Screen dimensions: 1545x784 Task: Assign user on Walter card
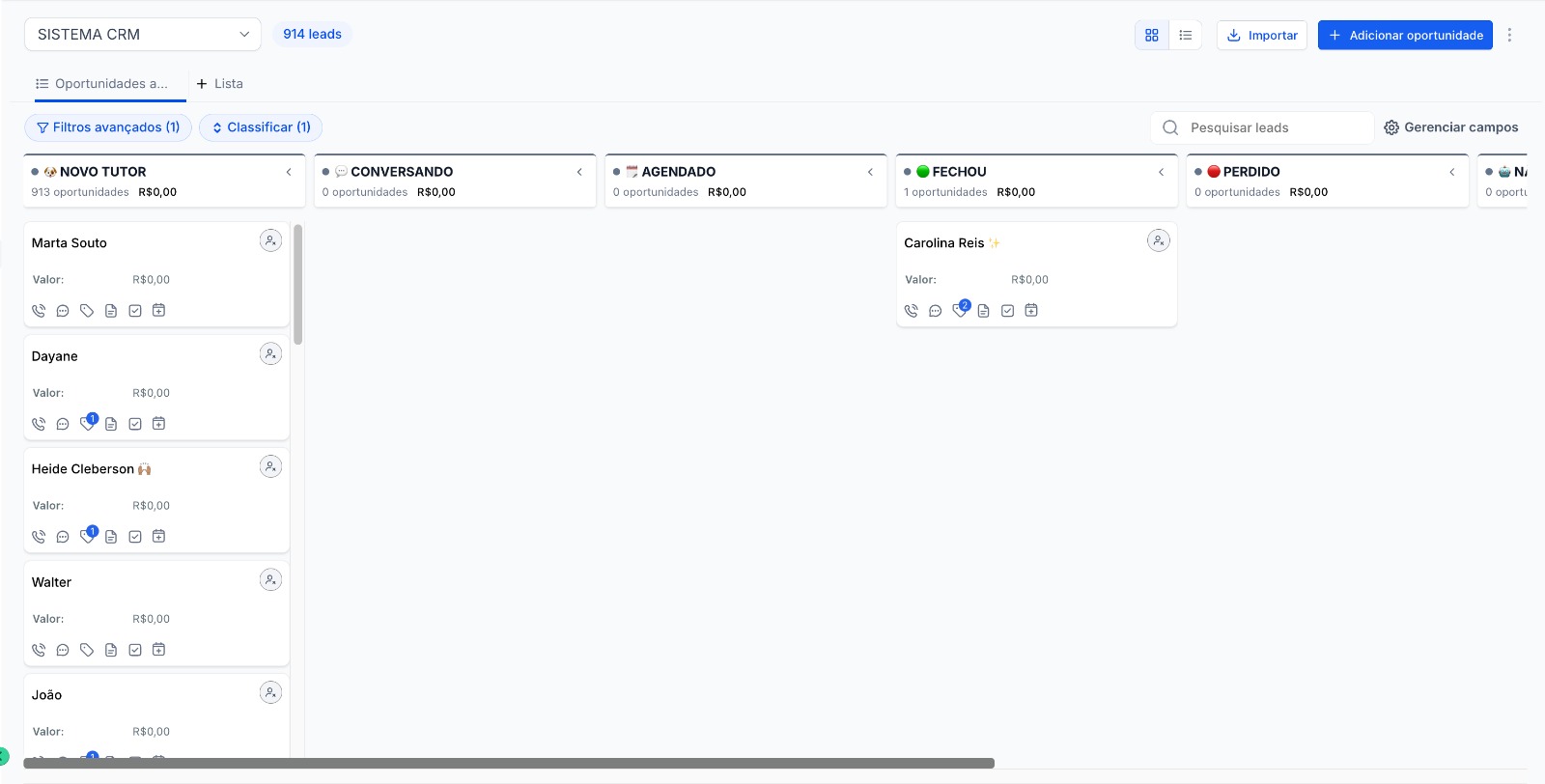pos(270,579)
